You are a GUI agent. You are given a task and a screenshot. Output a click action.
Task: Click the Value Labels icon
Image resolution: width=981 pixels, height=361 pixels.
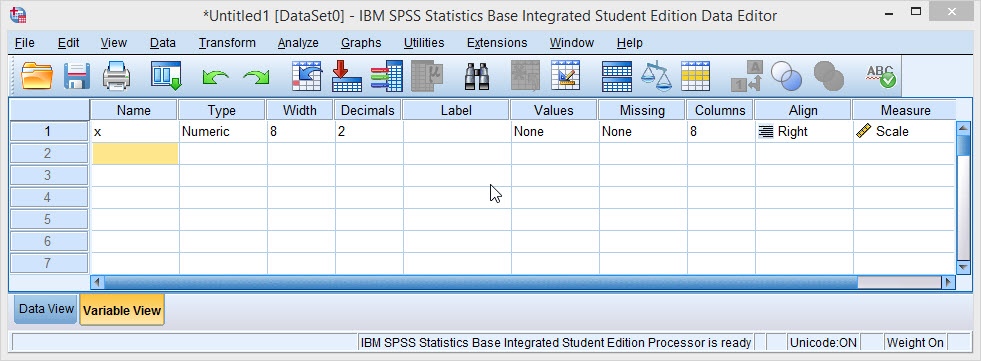tap(747, 76)
